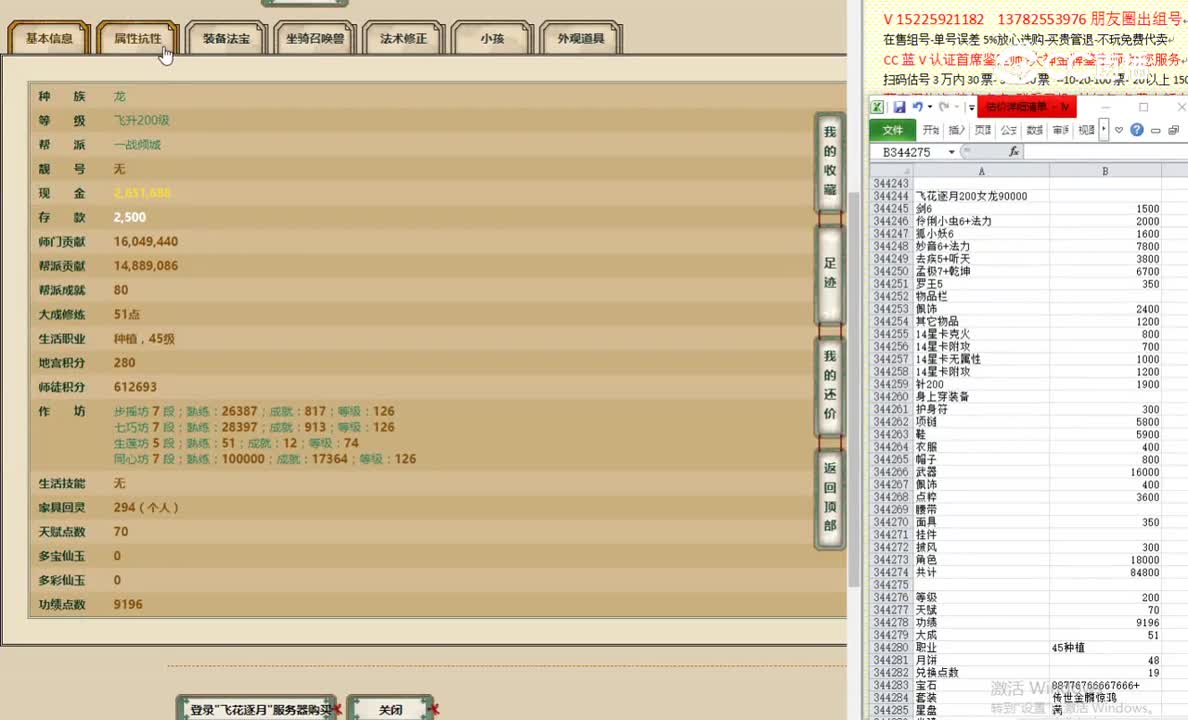Click the 同心坊 7段 workshop line
Image resolution: width=1188 pixels, height=720 pixels.
(x=264, y=459)
